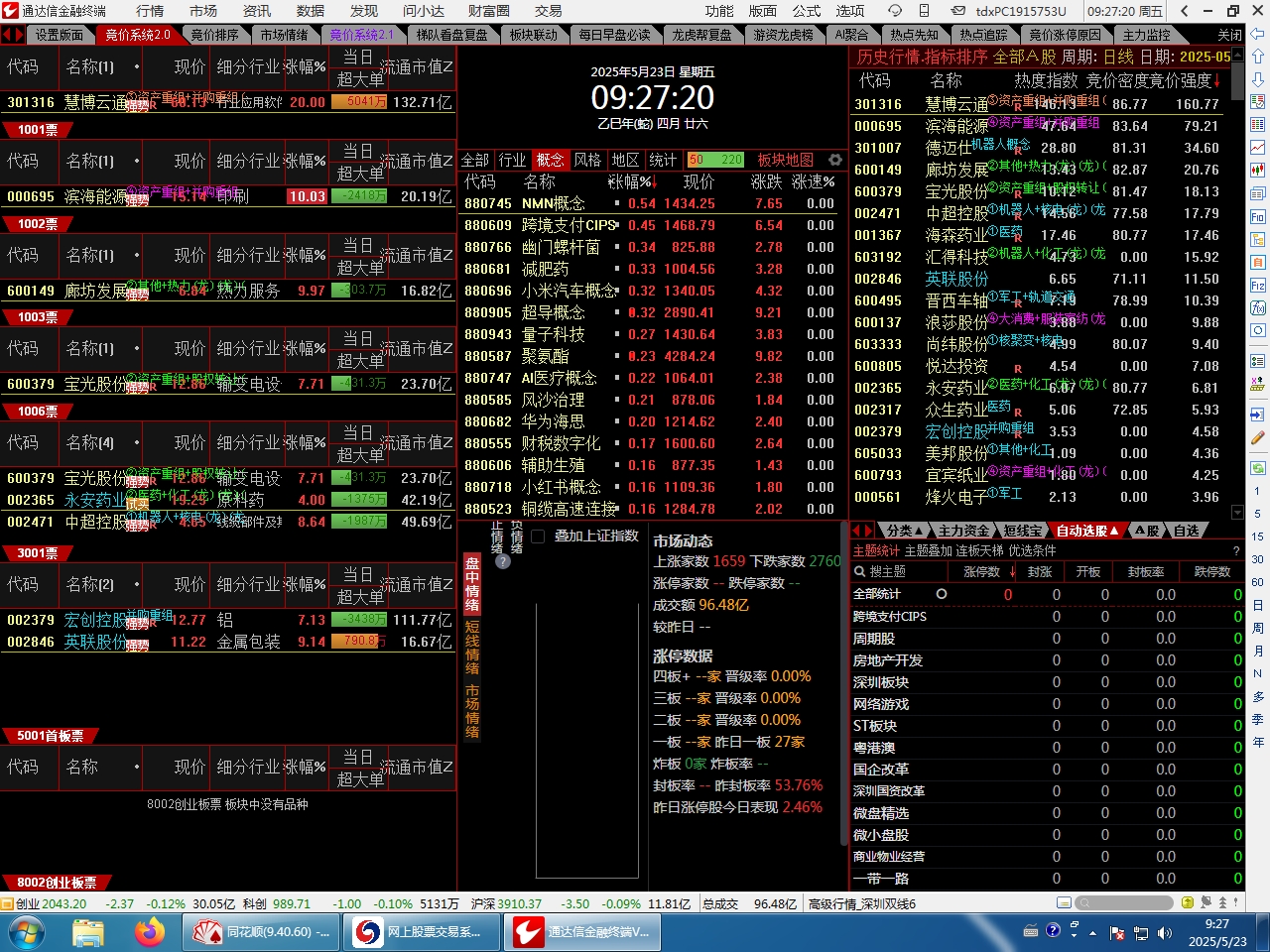Screen dimensions: 1270x952
Task: Switch to the 市场情绪 vertical toggle
Action: (x=472, y=711)
